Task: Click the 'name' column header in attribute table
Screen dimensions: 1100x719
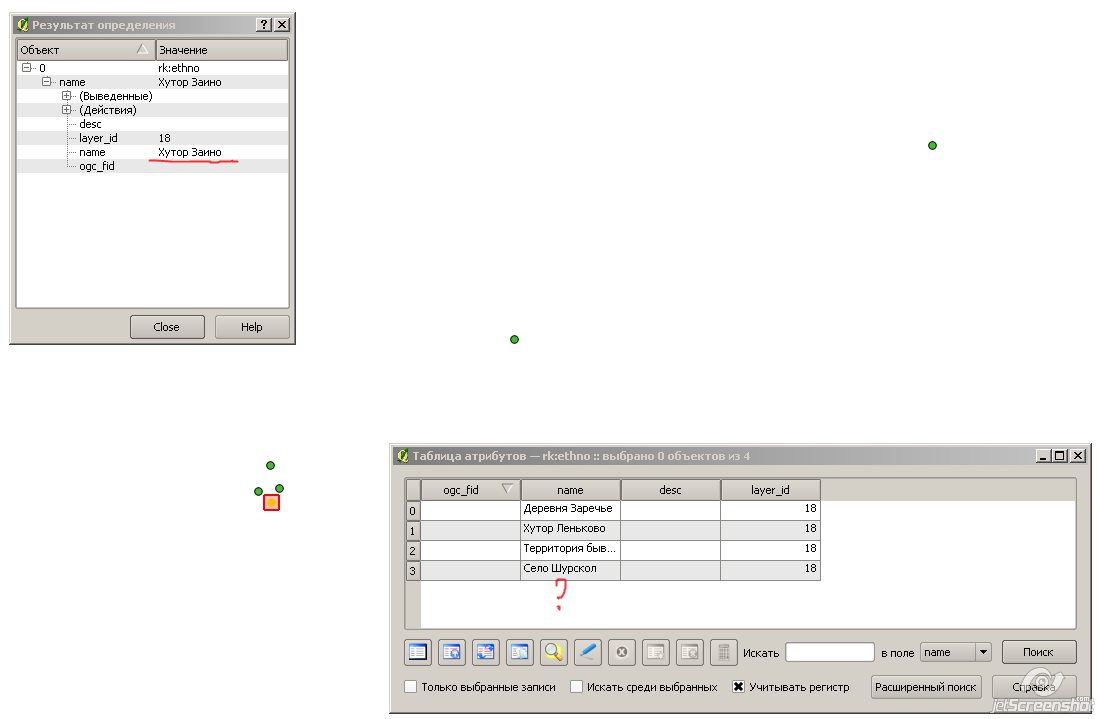Action: 570,490
